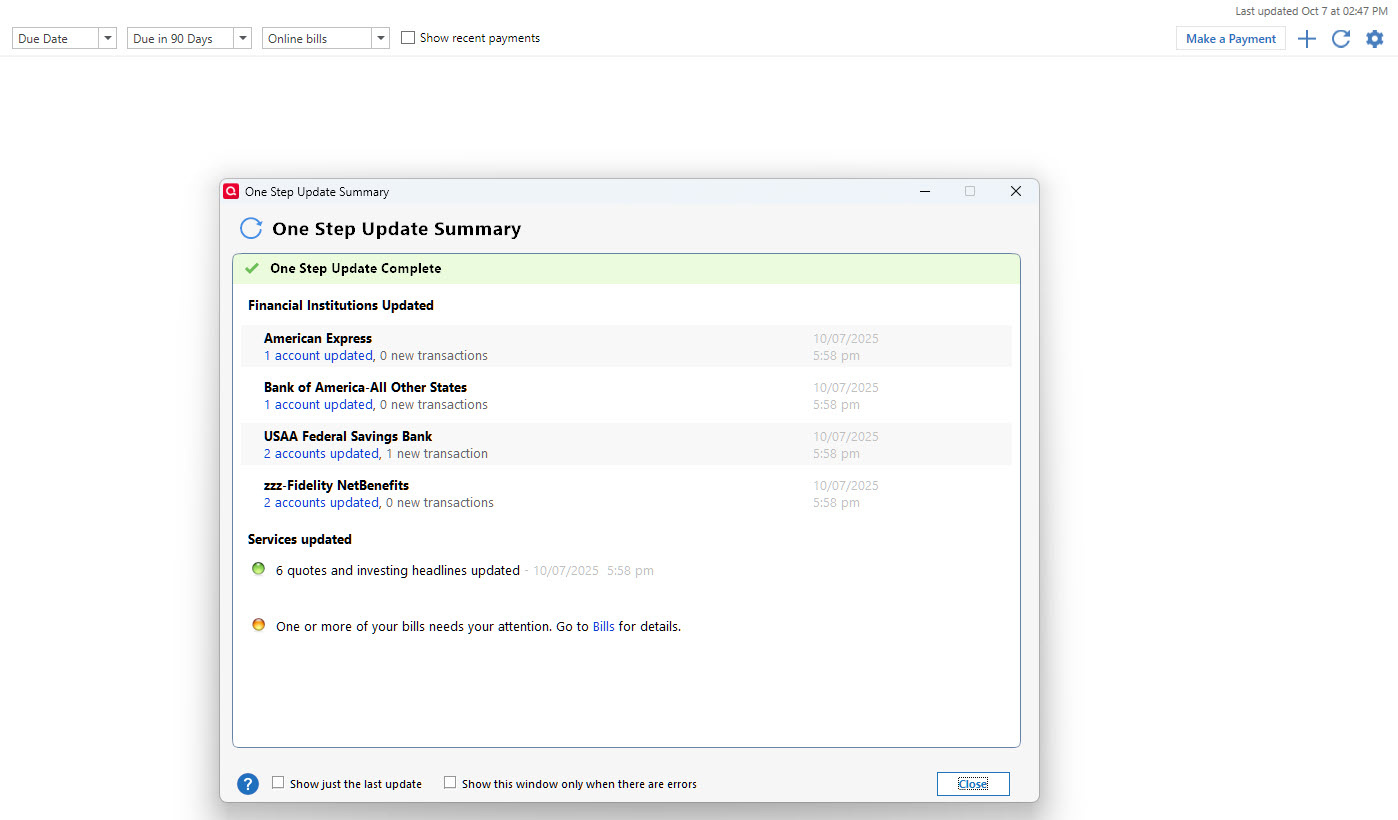Select zzz-Fidelity NetBenefits name
This screenshot has width=1398, height=820.
[x=336, y=485]
